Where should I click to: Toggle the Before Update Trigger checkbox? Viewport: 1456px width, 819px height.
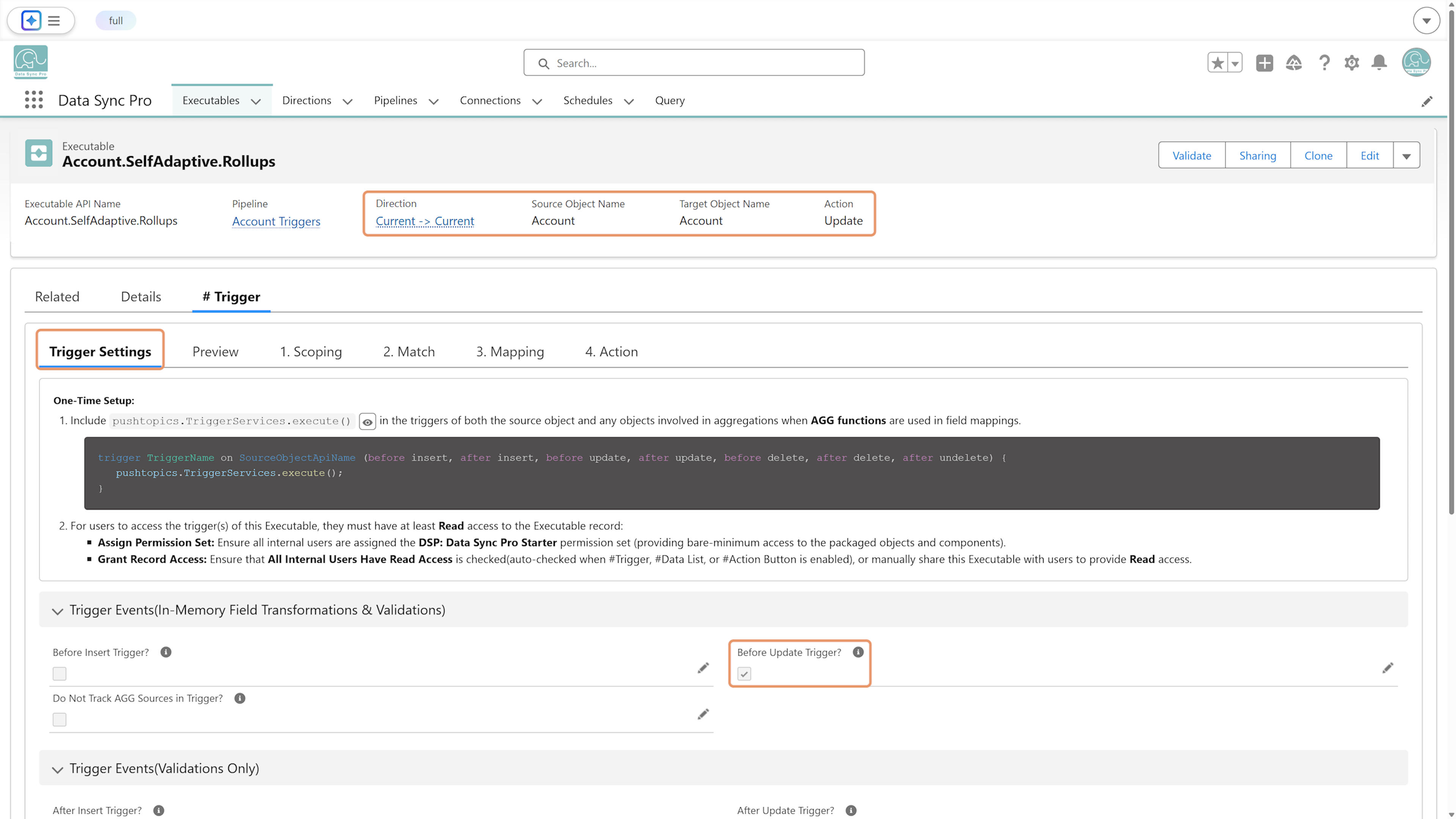point(744,673)
